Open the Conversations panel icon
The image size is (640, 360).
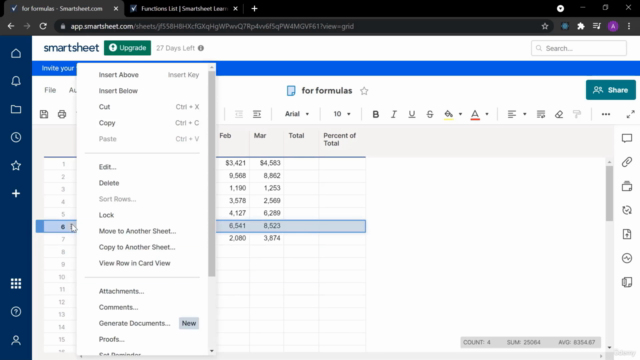[x=627, y=138]
